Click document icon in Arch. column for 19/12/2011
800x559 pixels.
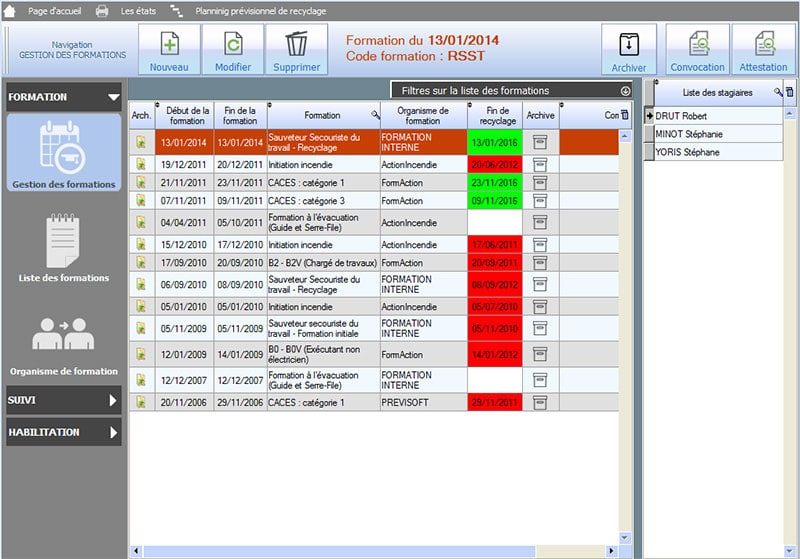click(141, 164)
